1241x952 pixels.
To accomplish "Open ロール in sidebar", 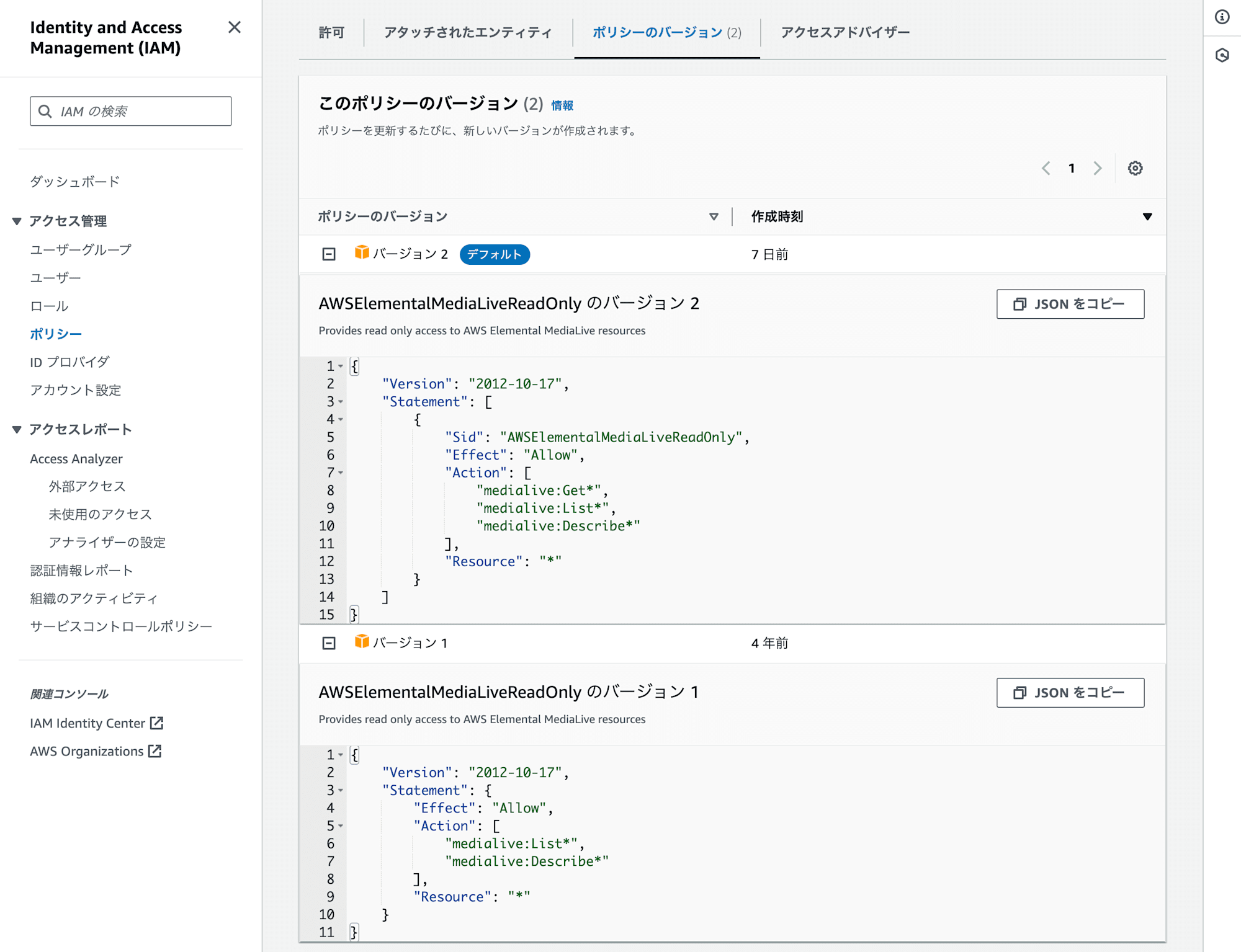I will [50, 306].
